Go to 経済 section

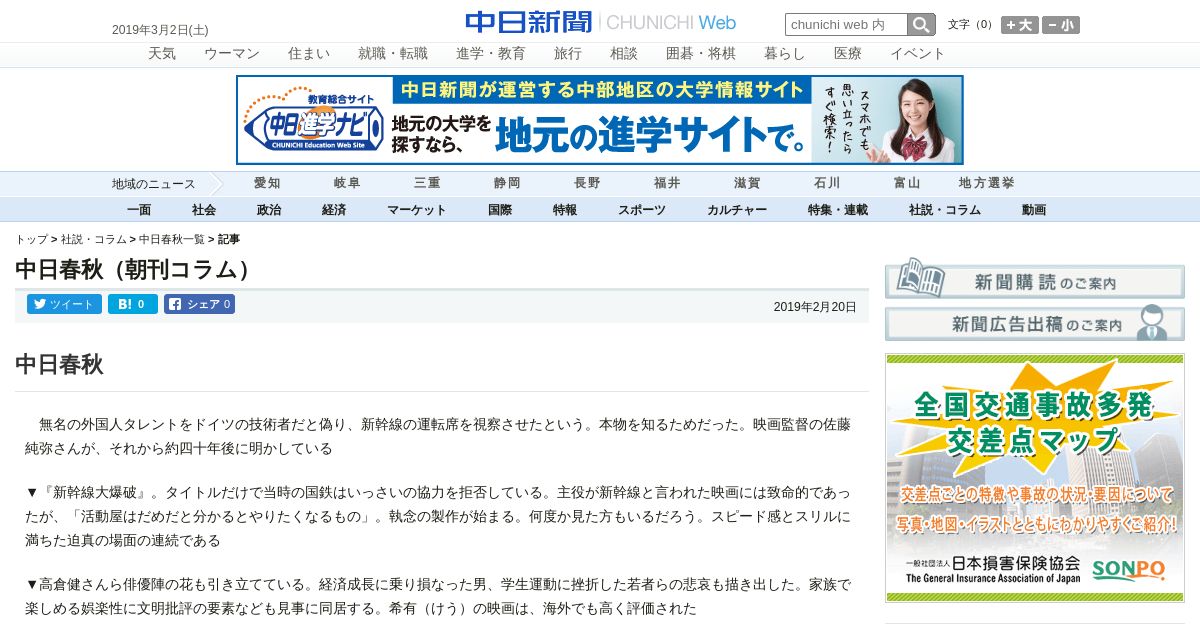[334, 210]
